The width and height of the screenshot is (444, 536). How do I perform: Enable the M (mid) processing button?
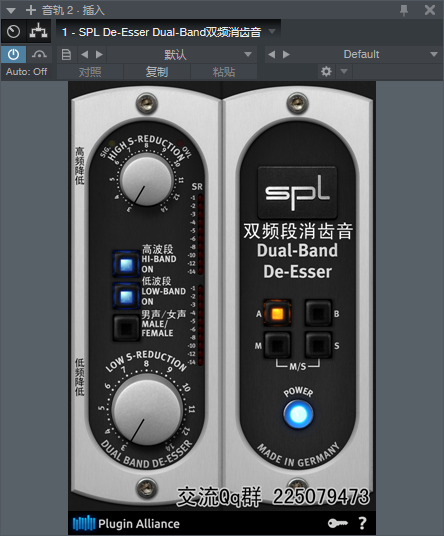[x=277, y=345]
